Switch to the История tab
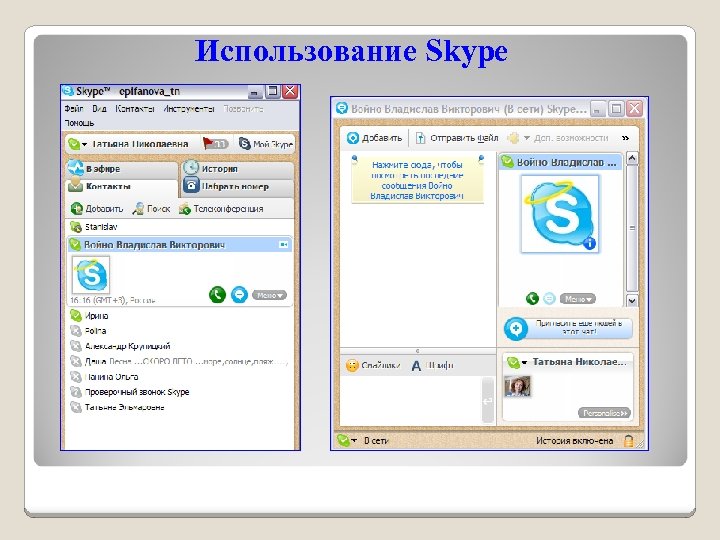Viewport: 720px width, 540px height. [x=238, y=169]
